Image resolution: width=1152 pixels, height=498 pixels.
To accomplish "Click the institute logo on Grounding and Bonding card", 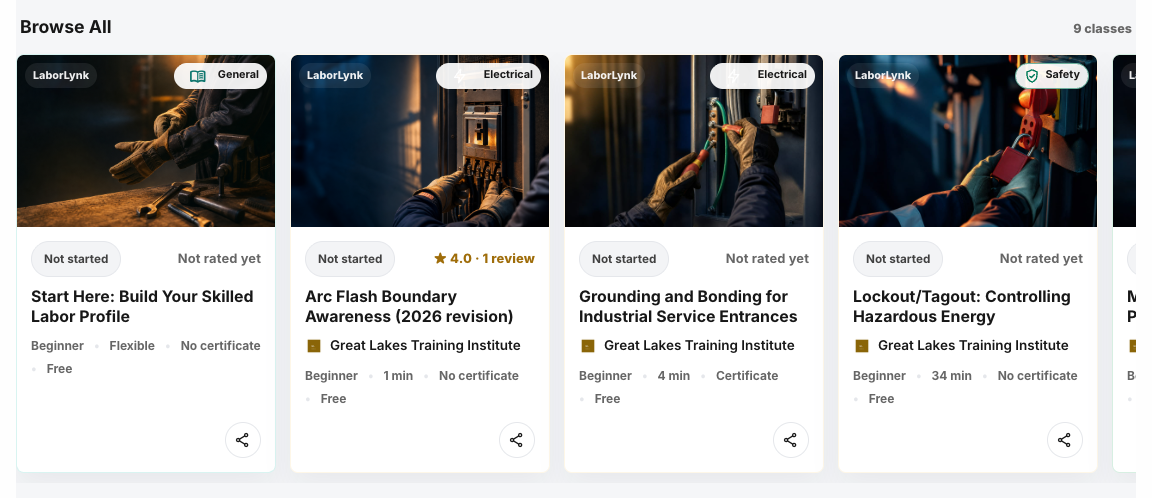I will [588, 346].
